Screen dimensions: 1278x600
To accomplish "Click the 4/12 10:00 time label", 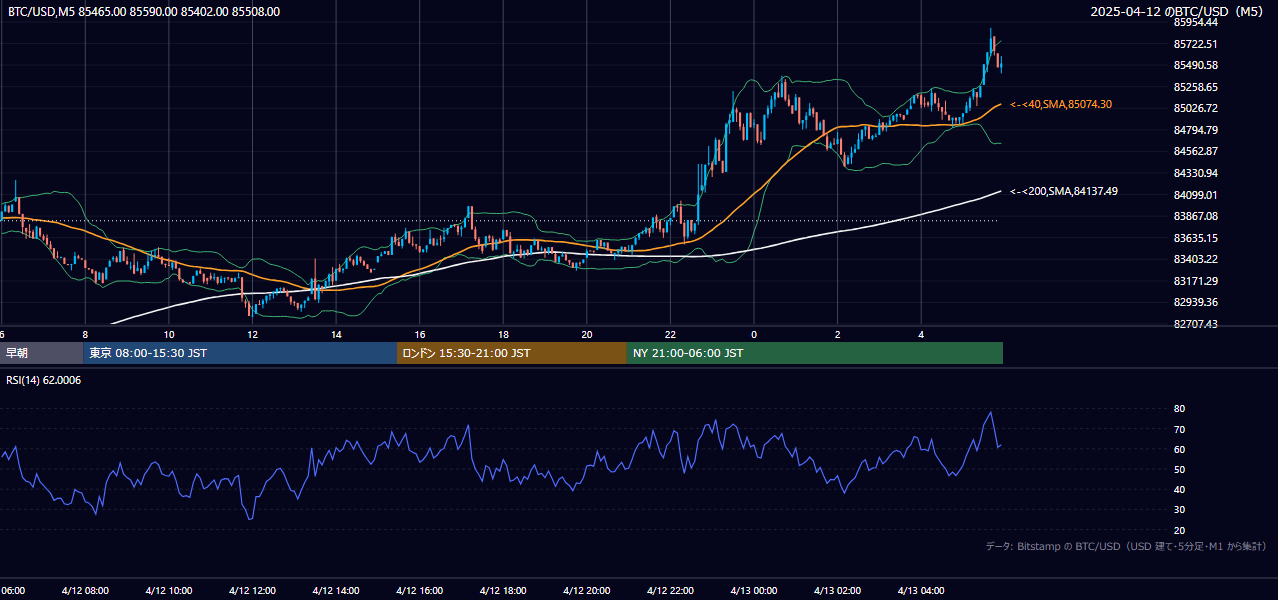I will click(x=169, y=591).
